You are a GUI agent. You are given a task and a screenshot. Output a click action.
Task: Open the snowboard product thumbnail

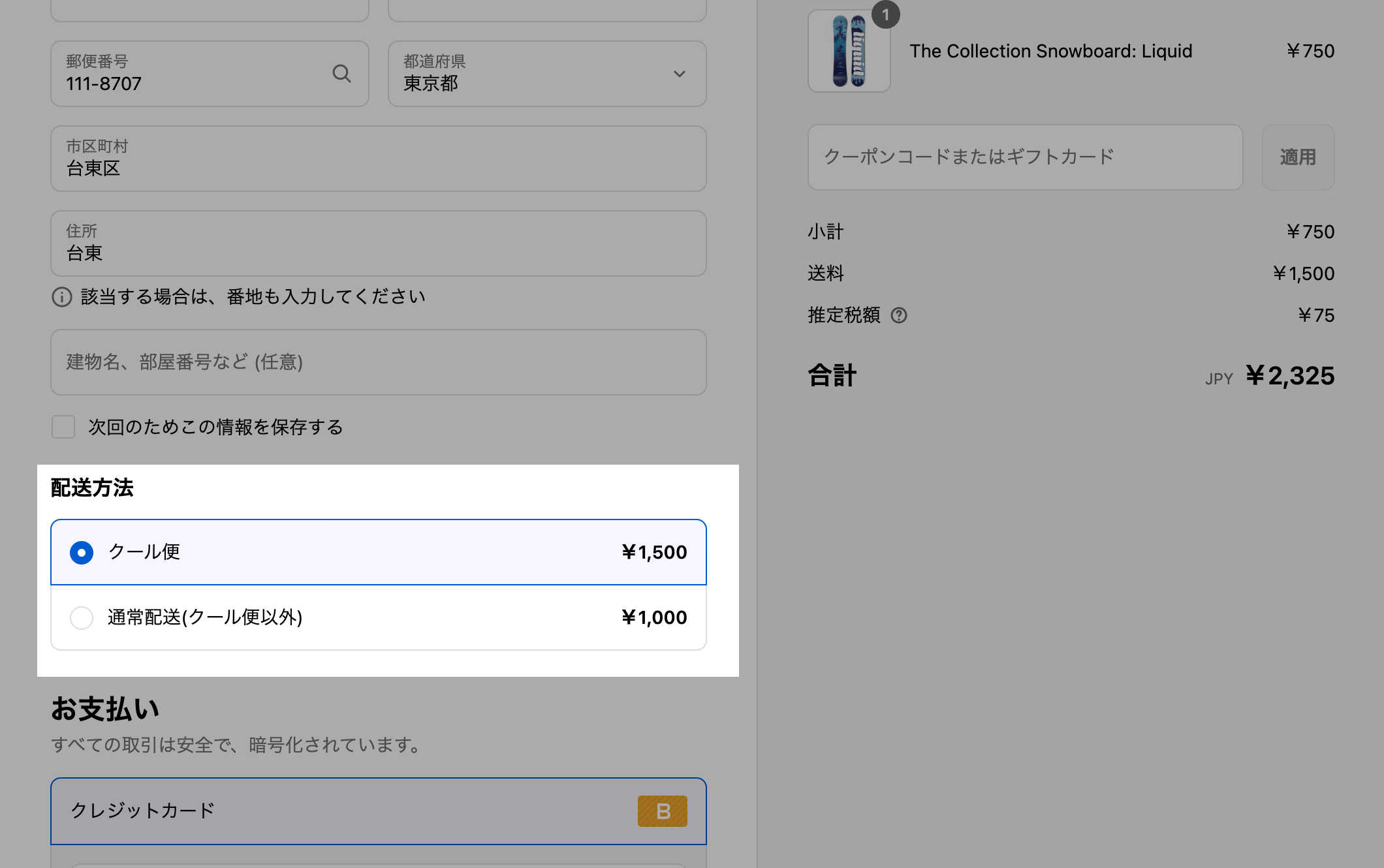tap(849, 51)
